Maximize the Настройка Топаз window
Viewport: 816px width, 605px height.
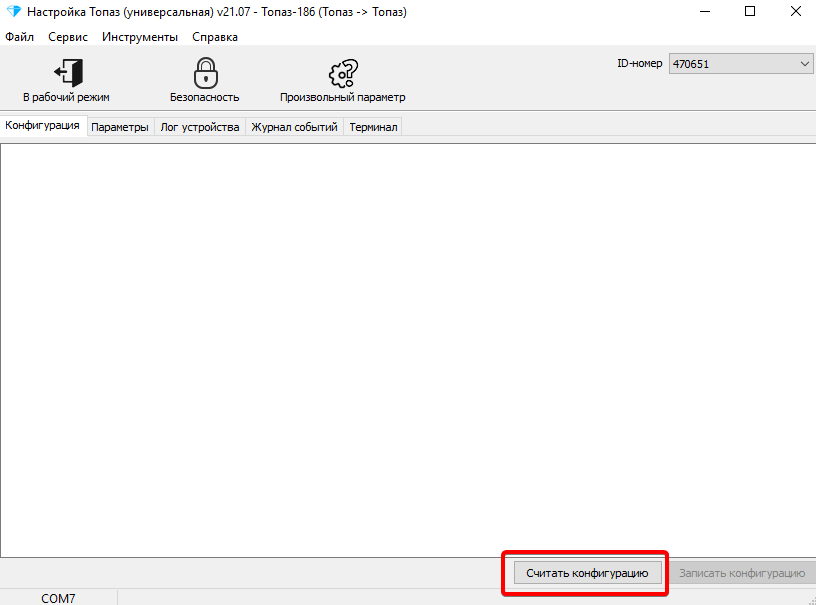[x=750, y=11]
